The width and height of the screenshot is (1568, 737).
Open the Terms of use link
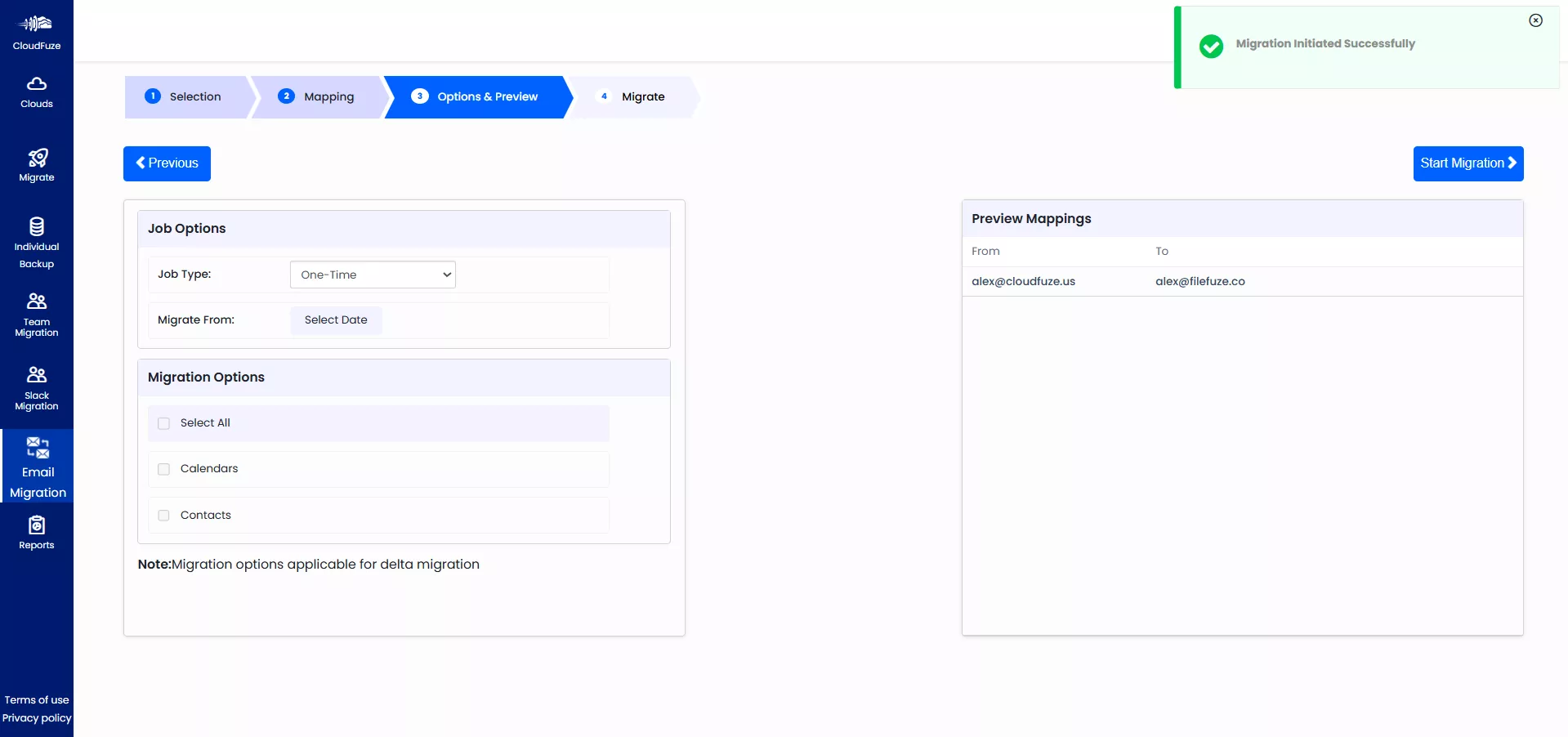coord(37,700)
